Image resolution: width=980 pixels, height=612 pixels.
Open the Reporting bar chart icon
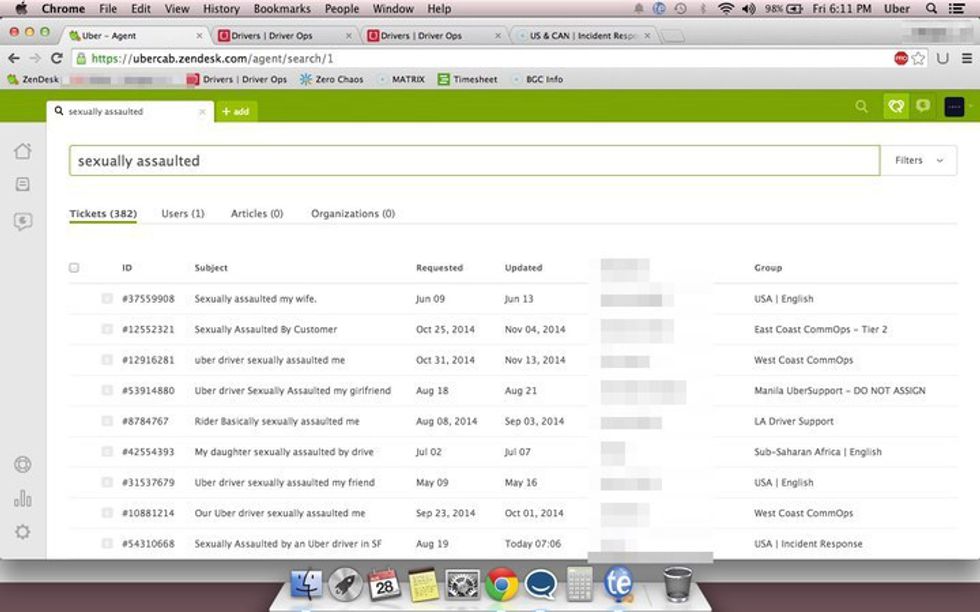[22, 498]
